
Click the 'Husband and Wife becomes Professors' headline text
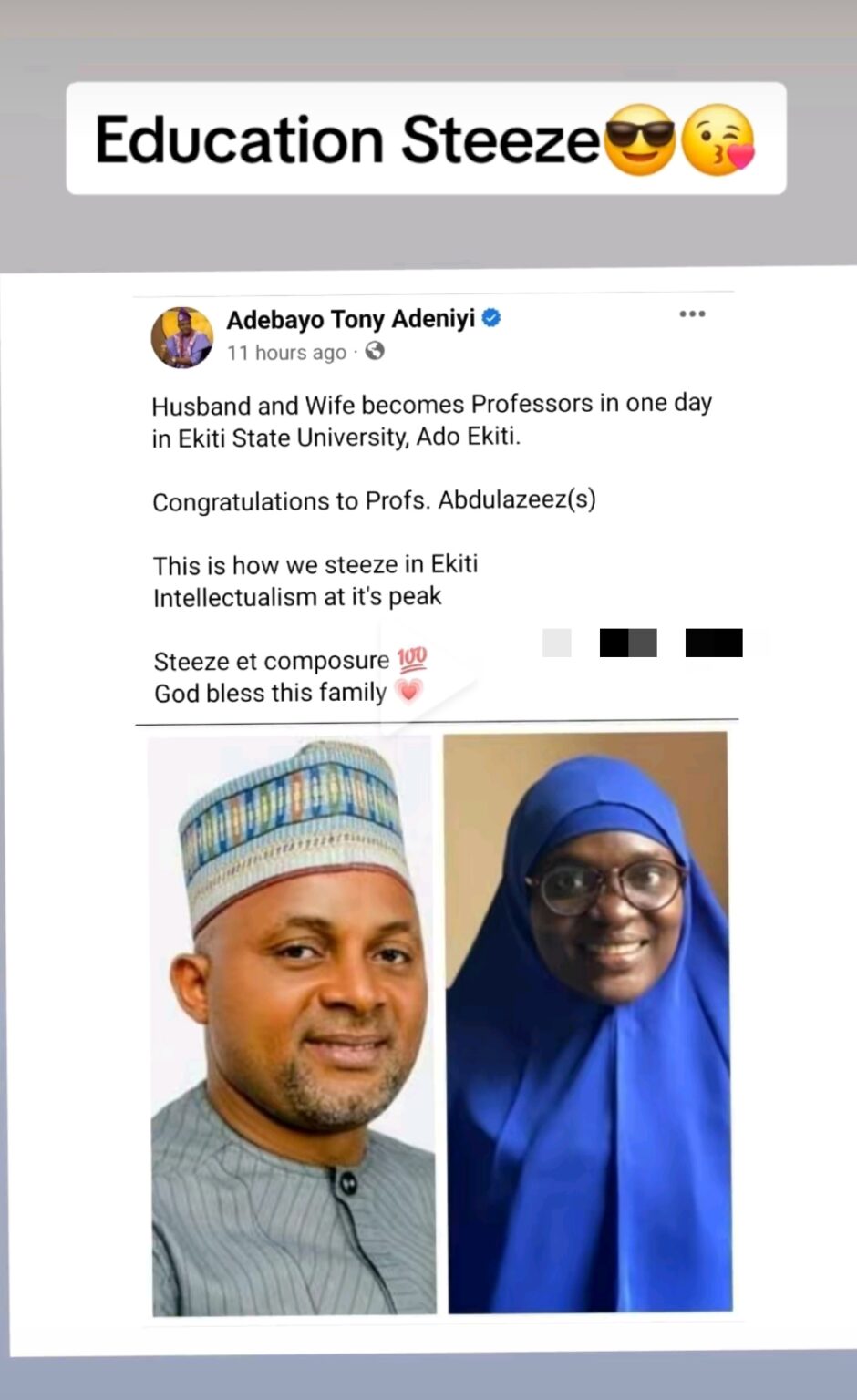pyautogui.click(x=430, y=404)
